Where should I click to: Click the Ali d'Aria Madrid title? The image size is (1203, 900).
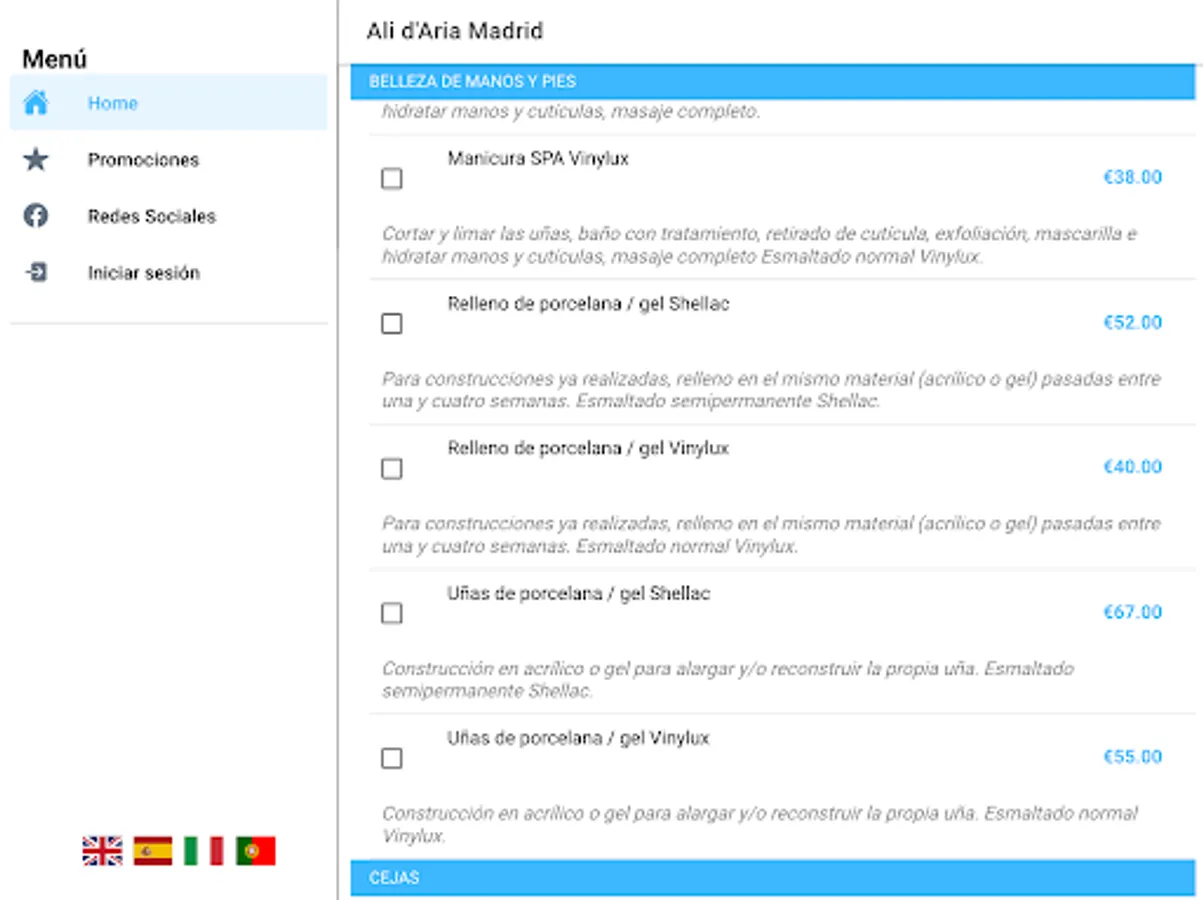point(454,31)
